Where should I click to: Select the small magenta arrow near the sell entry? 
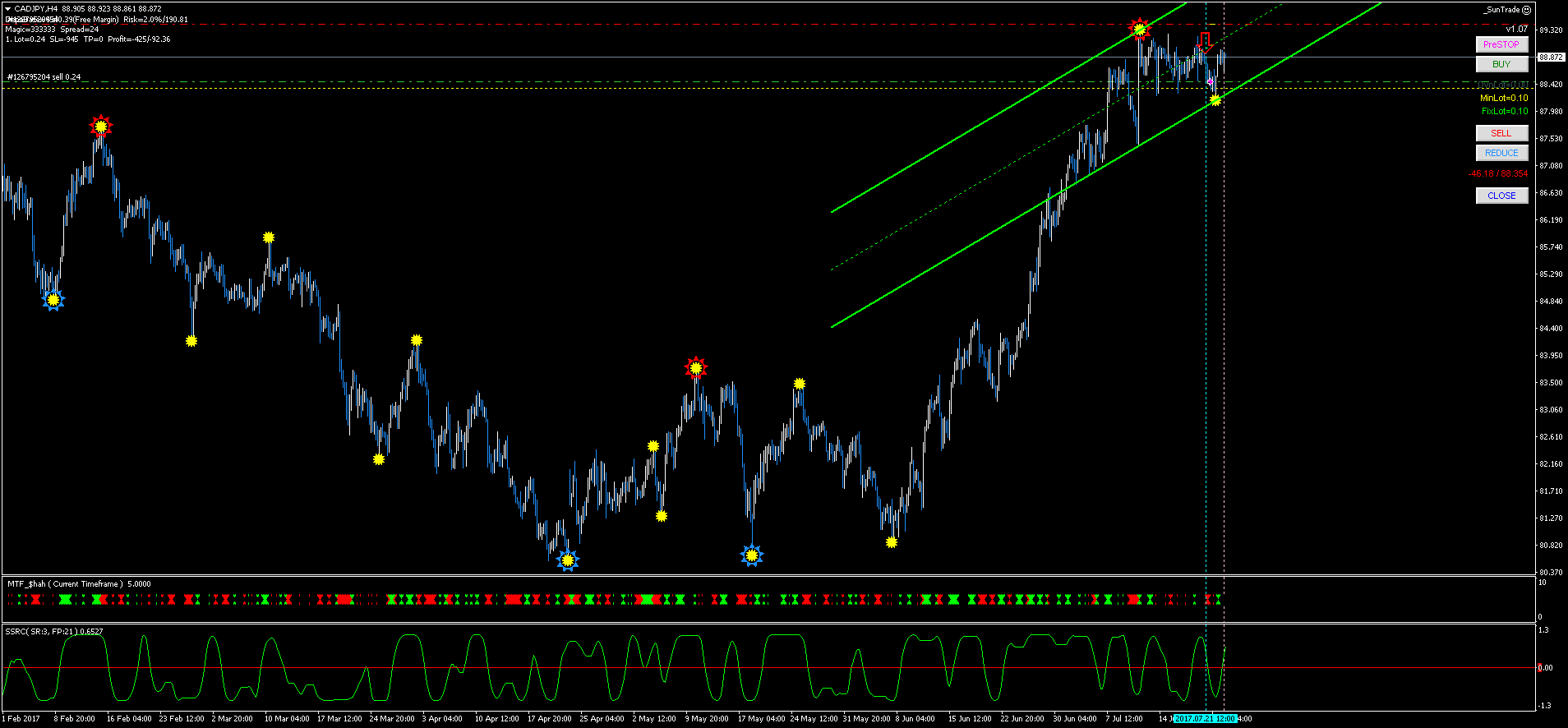[1210, 81]
